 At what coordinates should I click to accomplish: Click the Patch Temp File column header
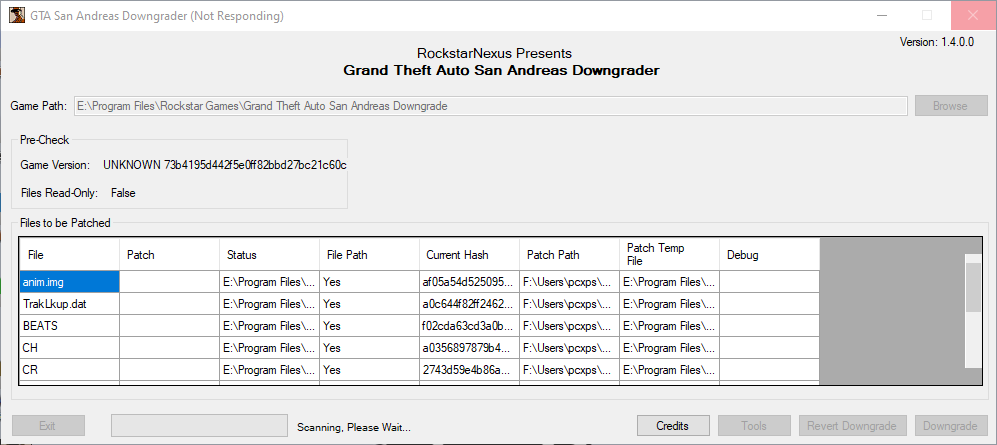(669, 254)
